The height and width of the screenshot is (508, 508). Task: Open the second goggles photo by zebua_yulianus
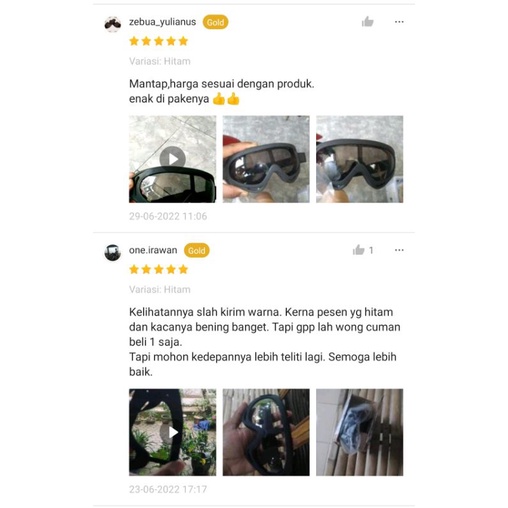pos(266,159)
